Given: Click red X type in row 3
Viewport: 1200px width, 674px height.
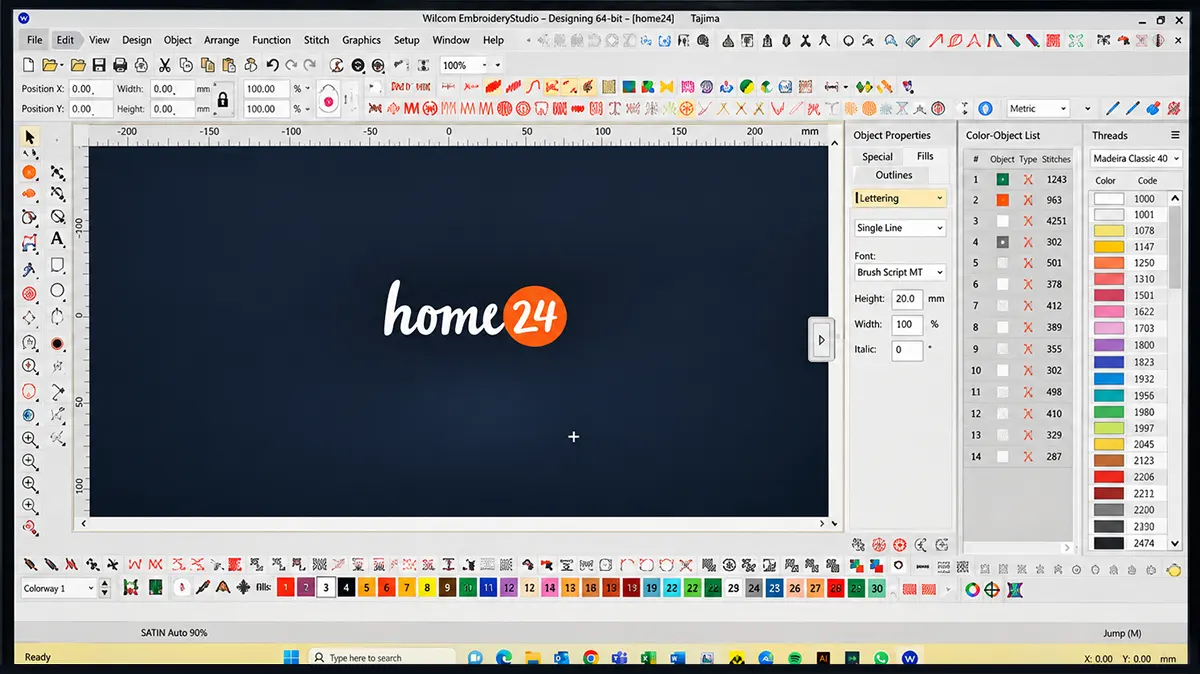Looking at the screenshot, I should [1028, 221].
